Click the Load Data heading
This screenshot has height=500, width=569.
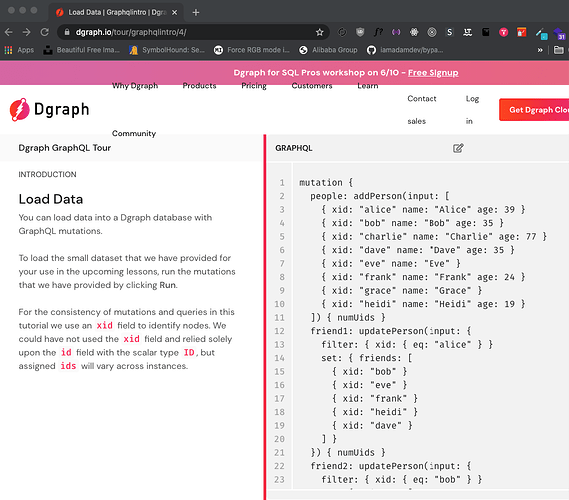point(51,199)
